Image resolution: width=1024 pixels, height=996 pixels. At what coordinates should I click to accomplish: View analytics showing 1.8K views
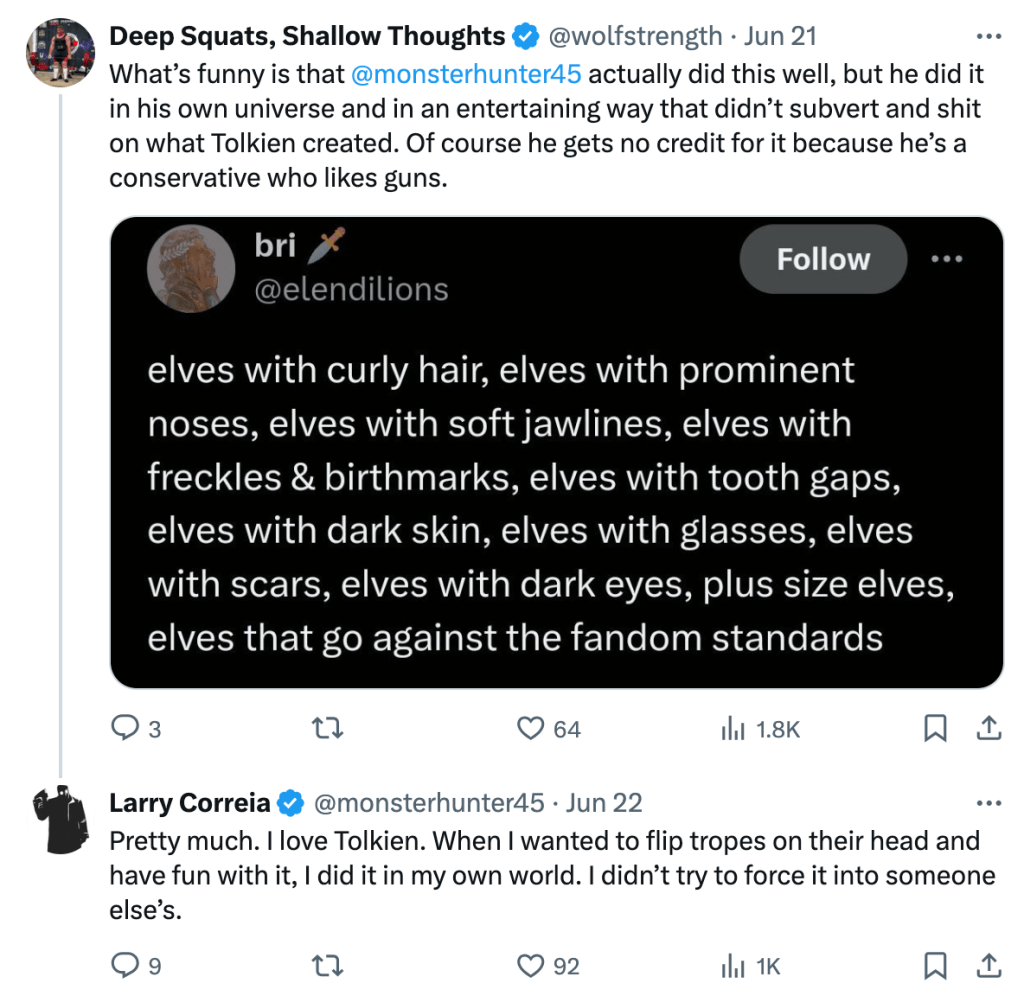(x=734, y=729)
